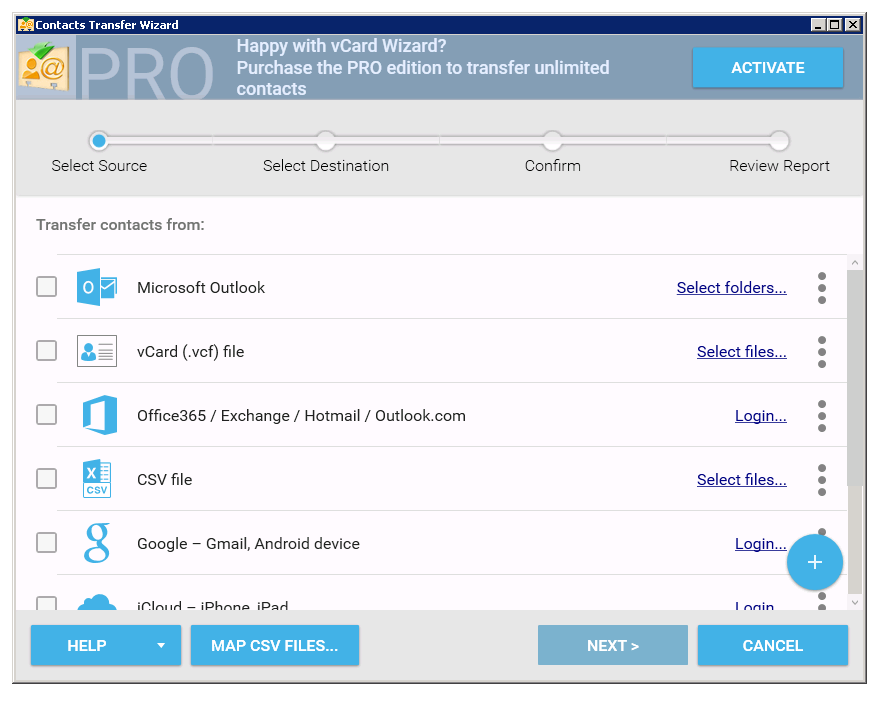This screenshot has height=707, width=893.
Task: Click the Confirm progress step circle
Action: 552,141
